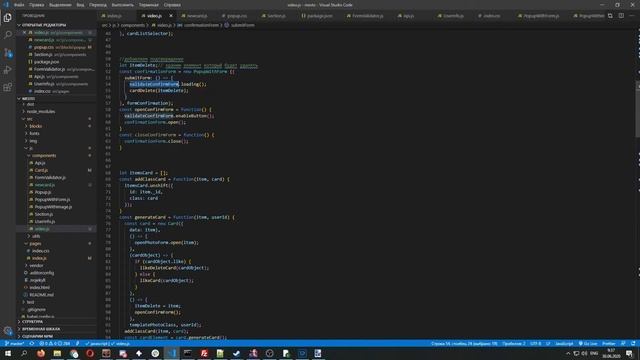Open the Source Control view
The image size is (640, 360).
coord(8,53)
